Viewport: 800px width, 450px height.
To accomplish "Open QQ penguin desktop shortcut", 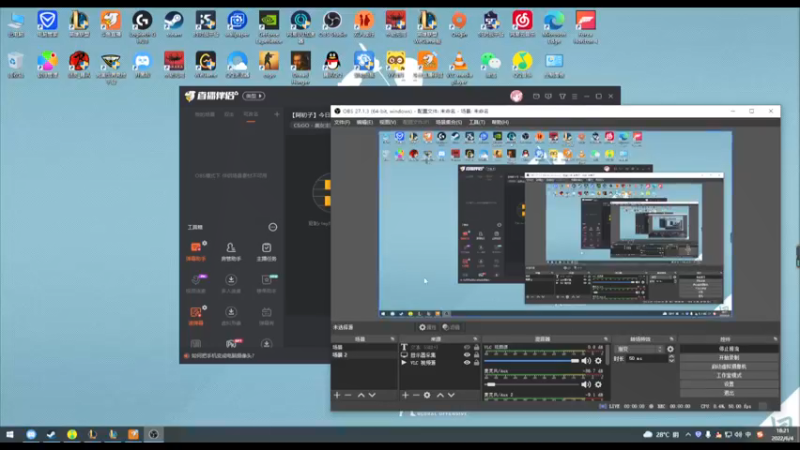I will [332, 64].
